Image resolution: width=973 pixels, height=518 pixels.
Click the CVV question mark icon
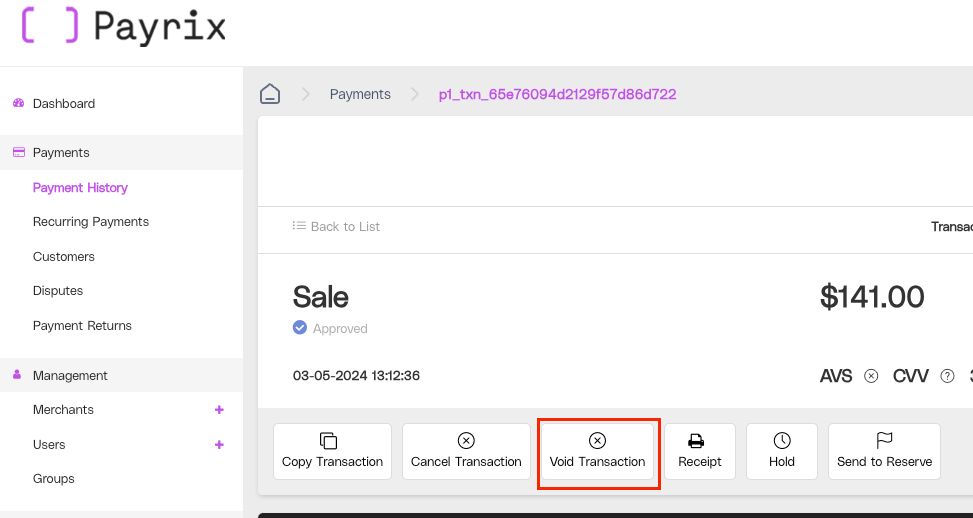(x=947, y=376)
